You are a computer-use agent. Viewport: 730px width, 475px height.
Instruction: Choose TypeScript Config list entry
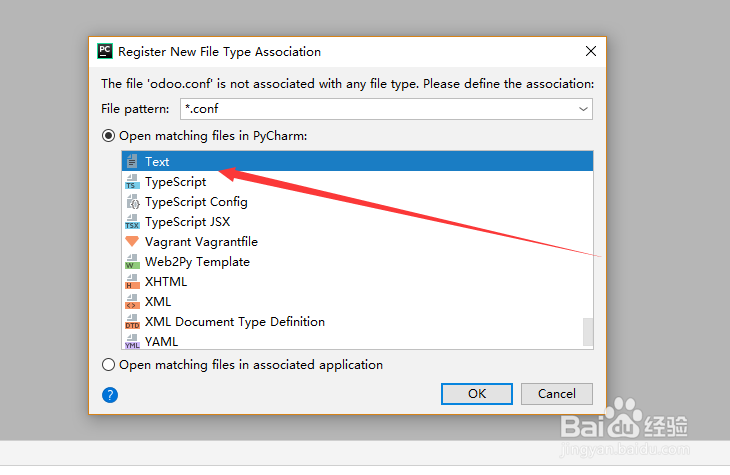coord(357,202)
